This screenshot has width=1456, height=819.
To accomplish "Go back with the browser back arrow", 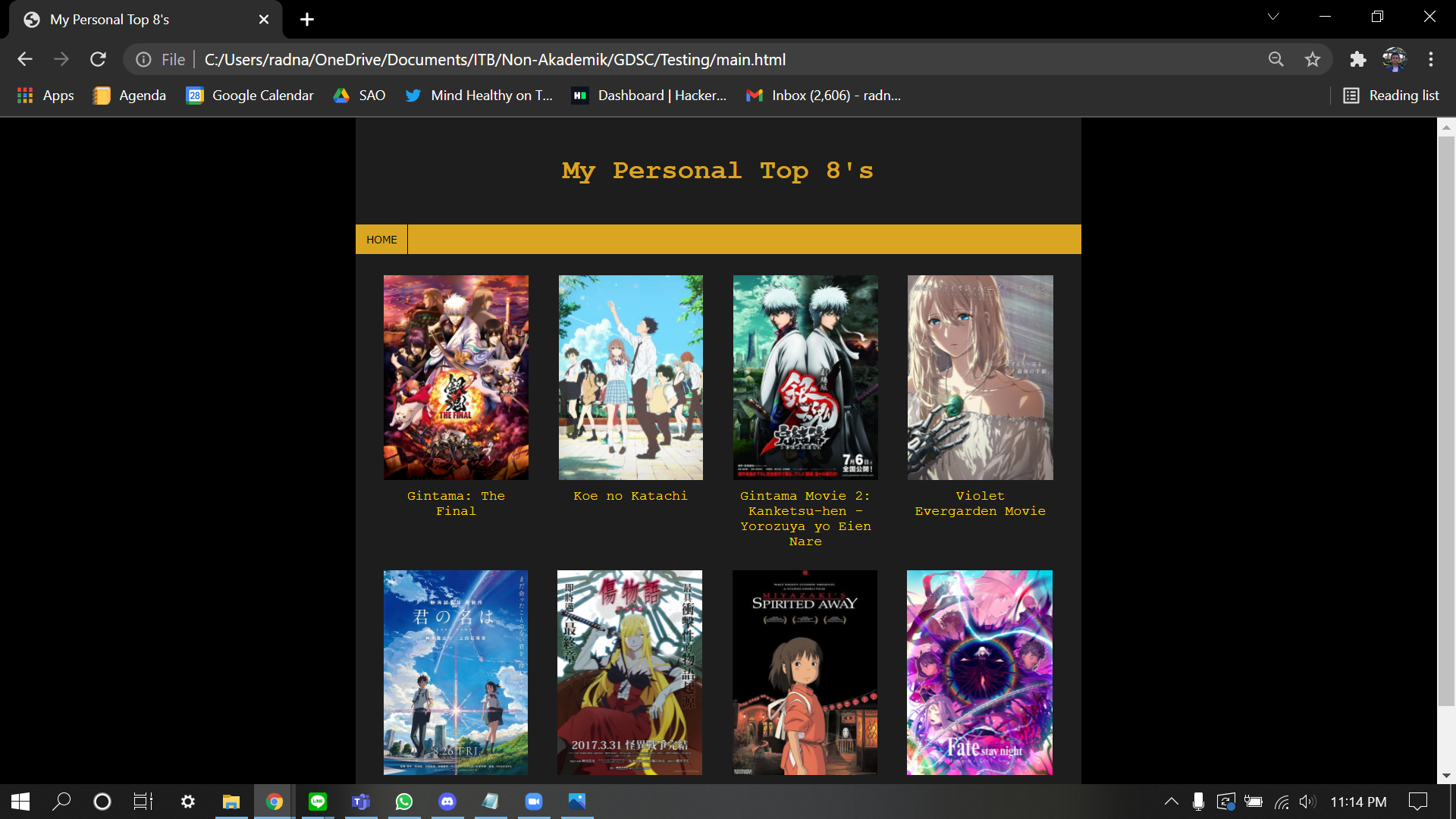I will (25, 59).
